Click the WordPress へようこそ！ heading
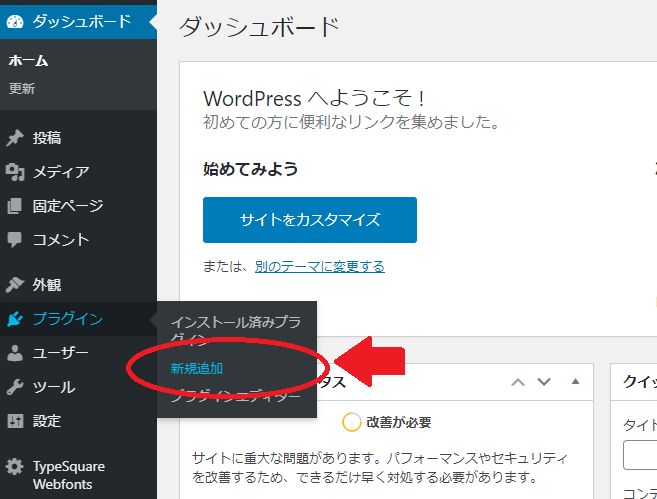 pyautogui.click(x=314, y=99)
